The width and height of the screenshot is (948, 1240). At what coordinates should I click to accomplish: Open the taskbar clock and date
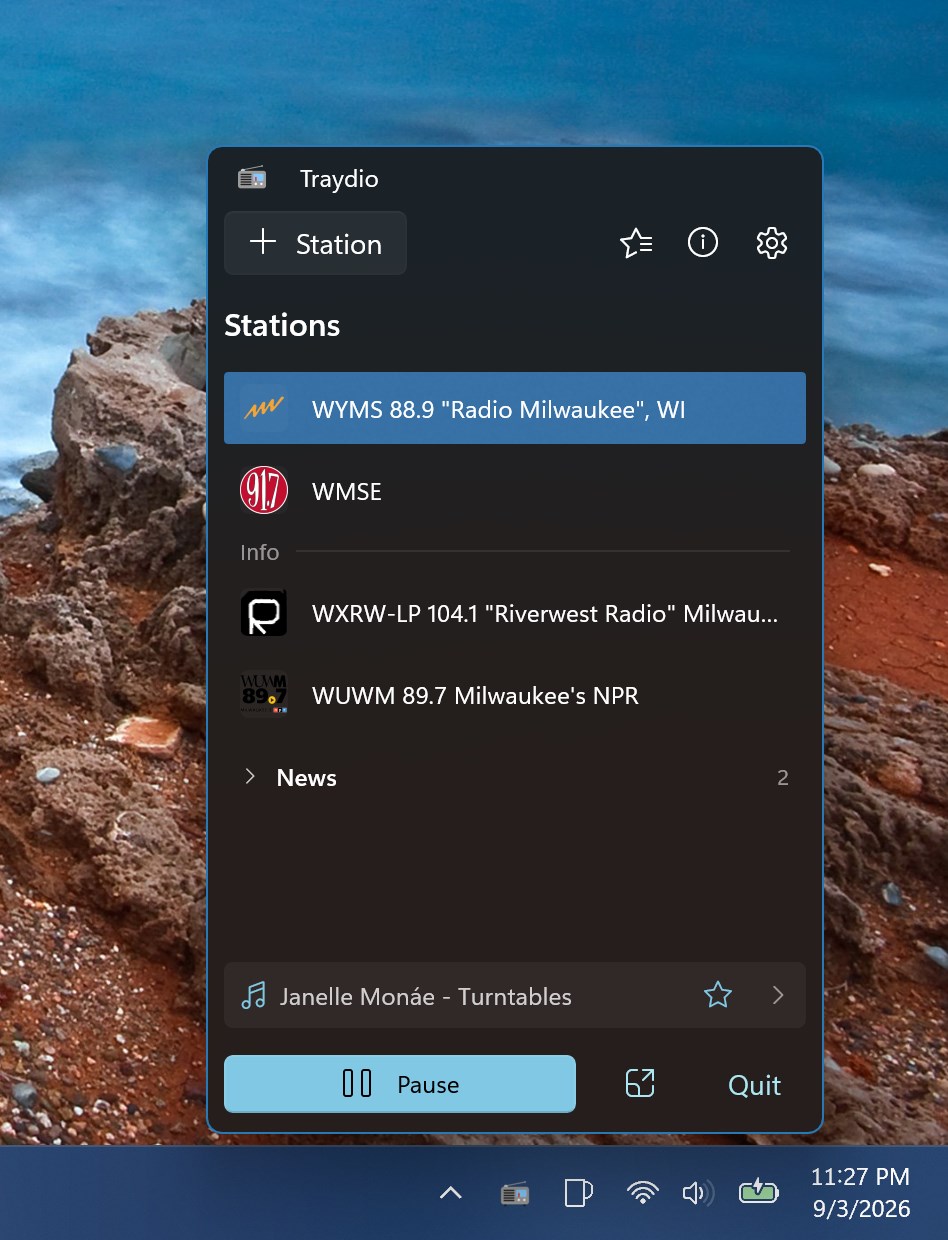pos(861,1192)
